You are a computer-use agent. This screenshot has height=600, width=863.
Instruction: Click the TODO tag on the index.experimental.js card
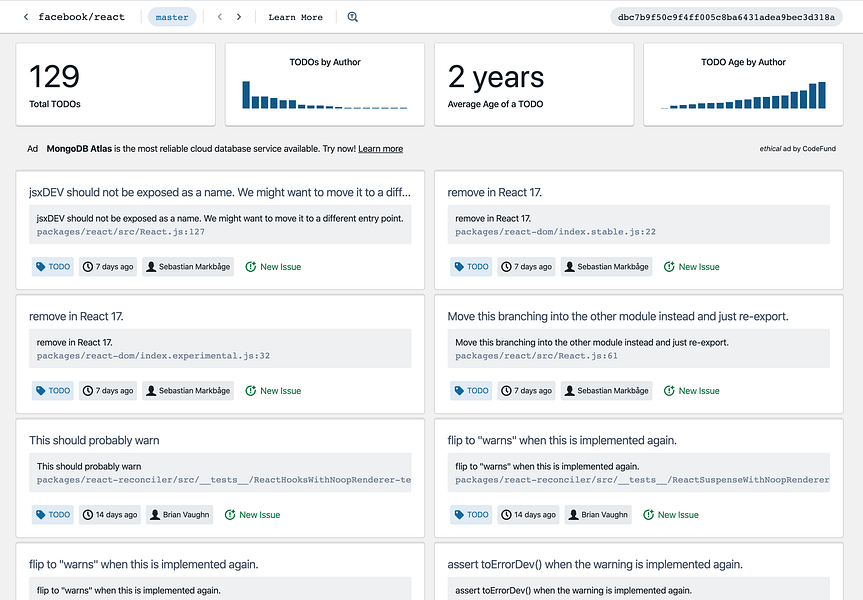[x=53, y=391]
